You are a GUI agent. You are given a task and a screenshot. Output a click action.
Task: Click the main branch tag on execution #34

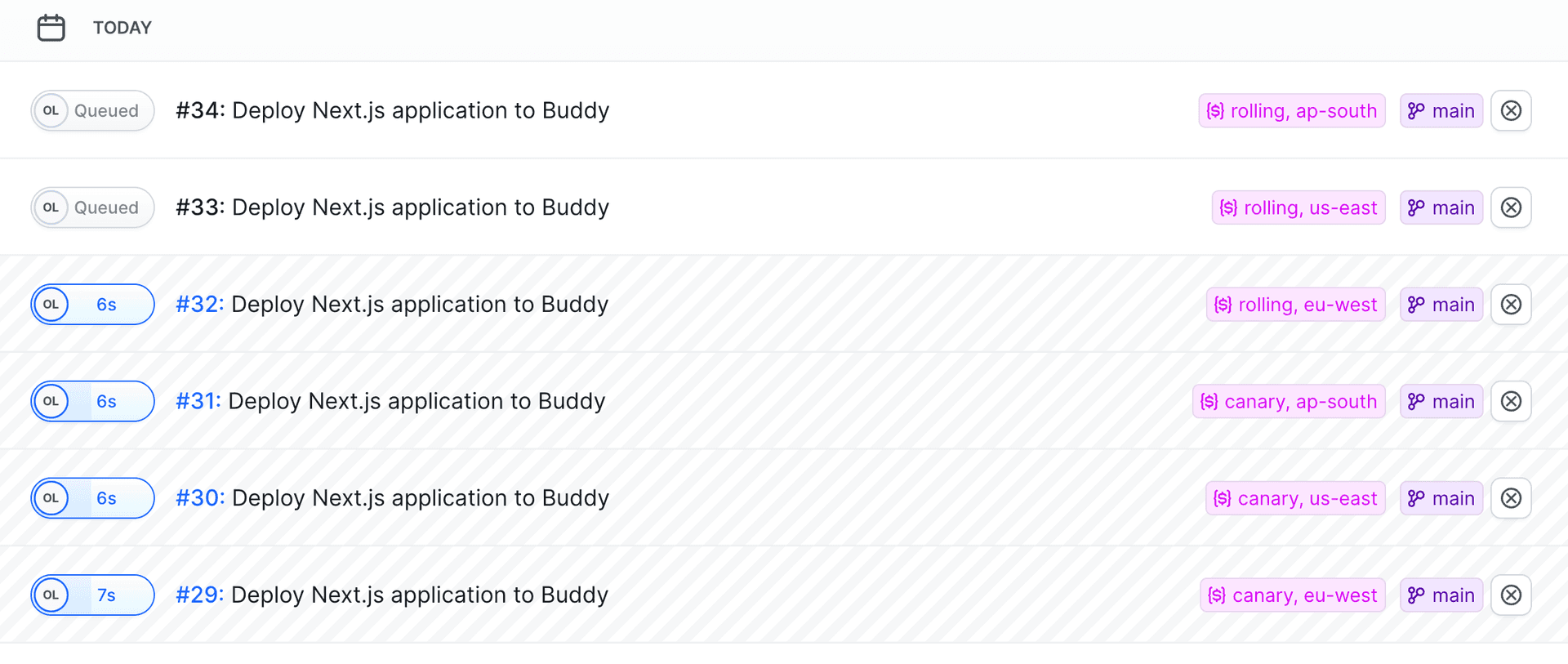tap(1441, 110)
